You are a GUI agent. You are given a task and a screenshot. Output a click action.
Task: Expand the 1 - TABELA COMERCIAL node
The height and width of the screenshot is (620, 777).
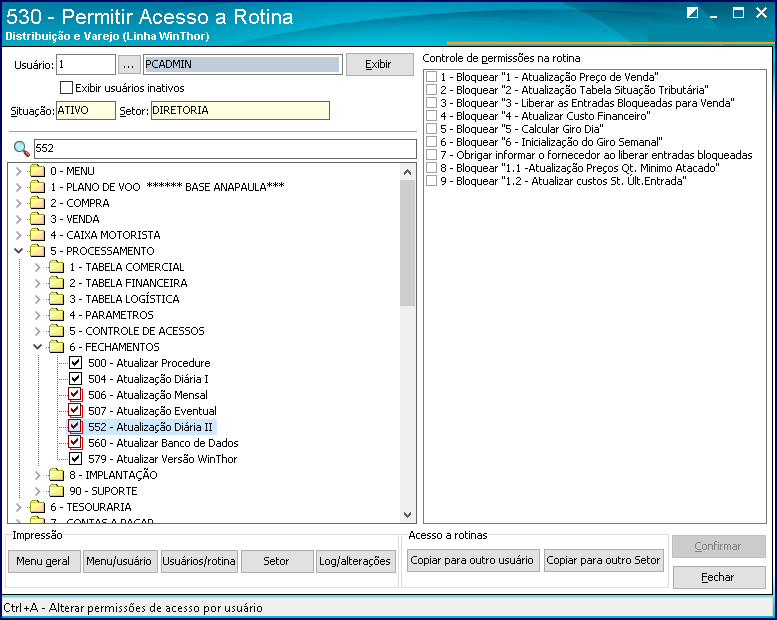(x=38, y=267)
